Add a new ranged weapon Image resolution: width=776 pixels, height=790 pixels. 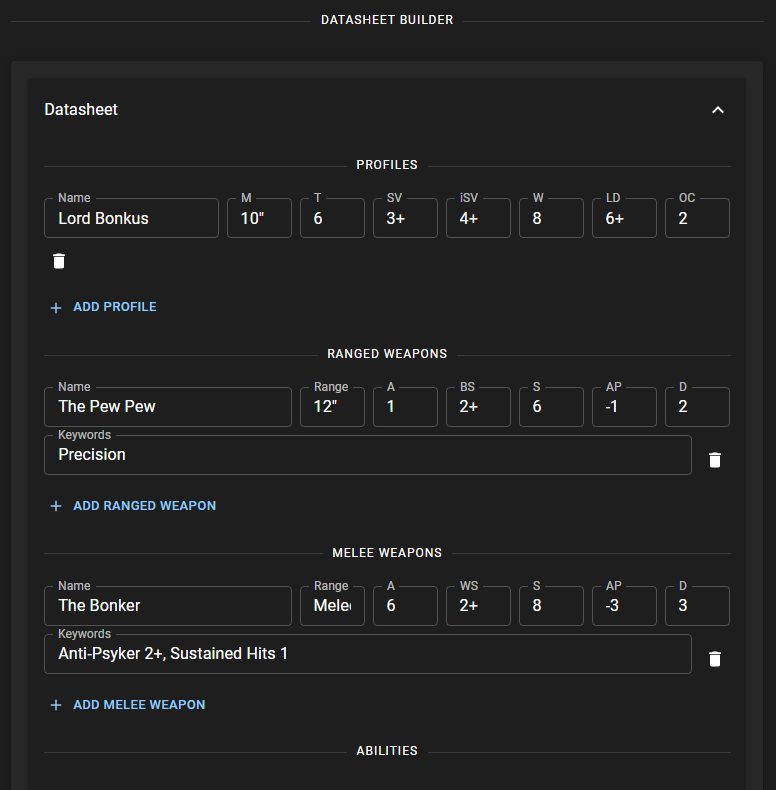pos(133,506)
